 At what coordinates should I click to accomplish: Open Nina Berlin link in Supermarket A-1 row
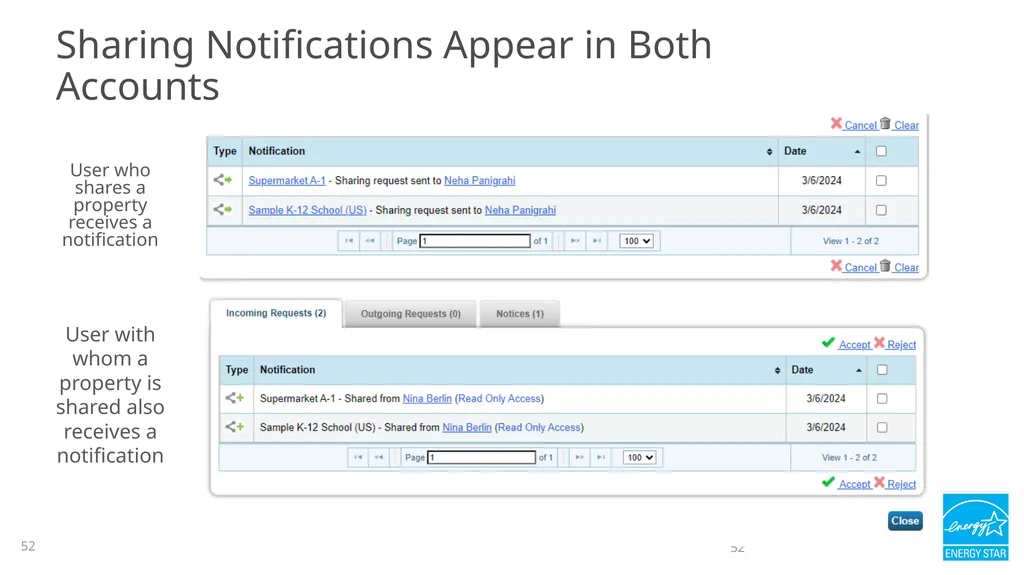[427, 398]
